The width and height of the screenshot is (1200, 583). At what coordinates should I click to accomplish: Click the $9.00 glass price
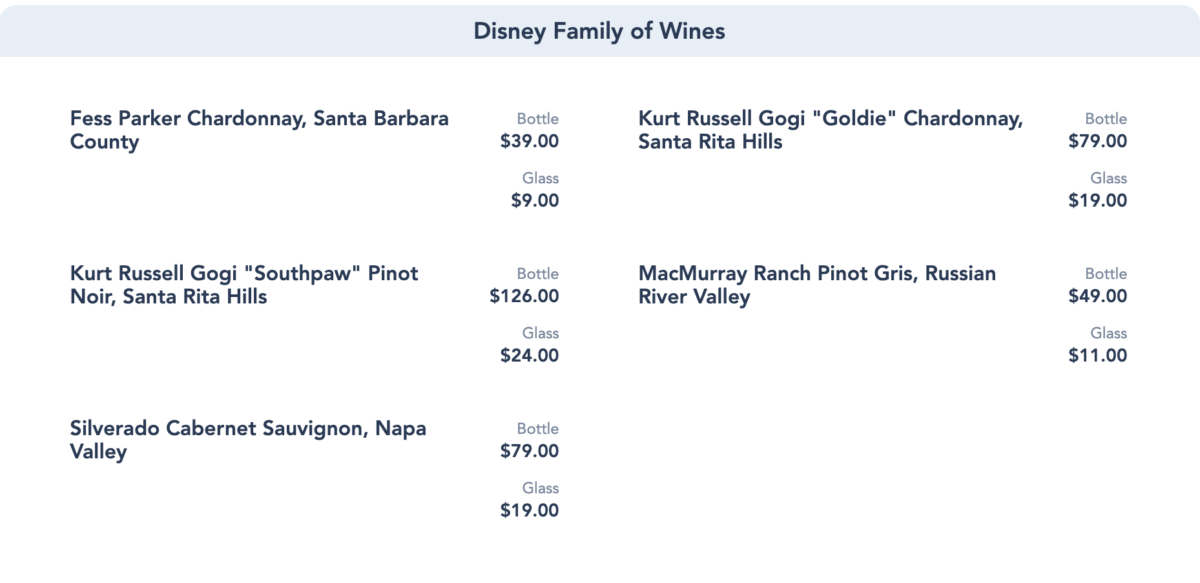(x=535, y=200)
